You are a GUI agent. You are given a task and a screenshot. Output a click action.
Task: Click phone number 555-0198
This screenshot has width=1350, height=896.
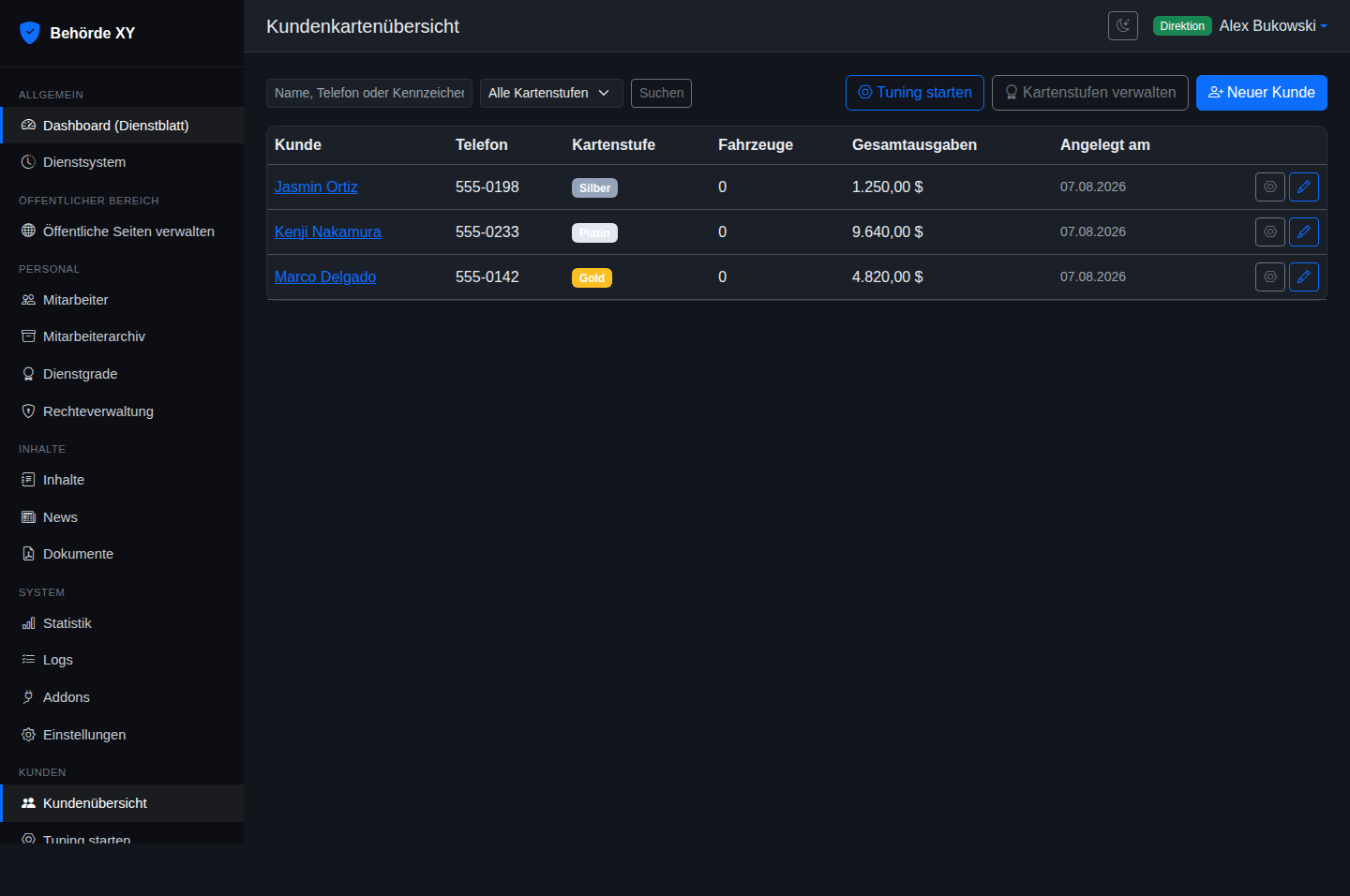click(x=487, y=187)
